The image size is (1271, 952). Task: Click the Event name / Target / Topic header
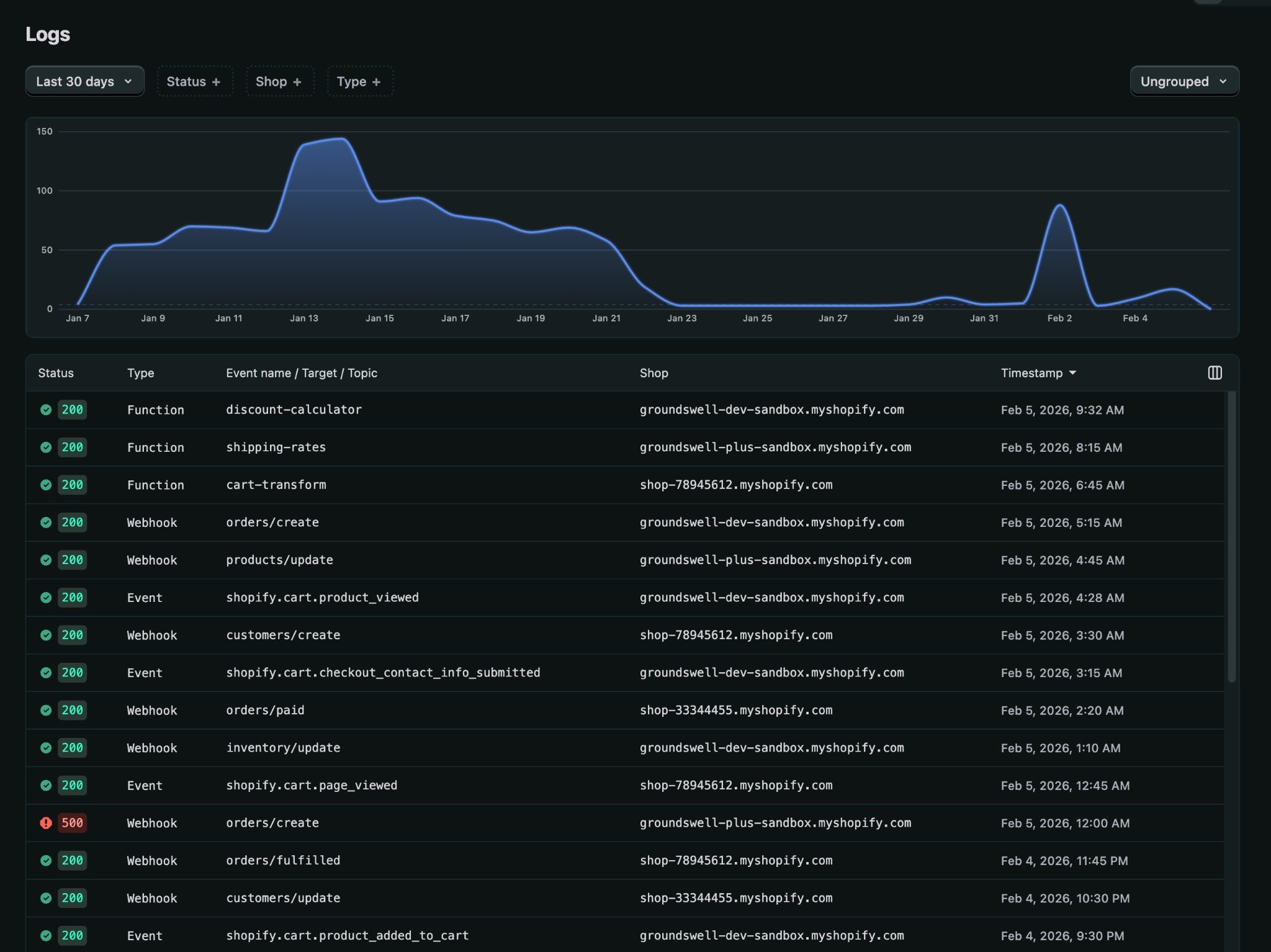(302, 373)
